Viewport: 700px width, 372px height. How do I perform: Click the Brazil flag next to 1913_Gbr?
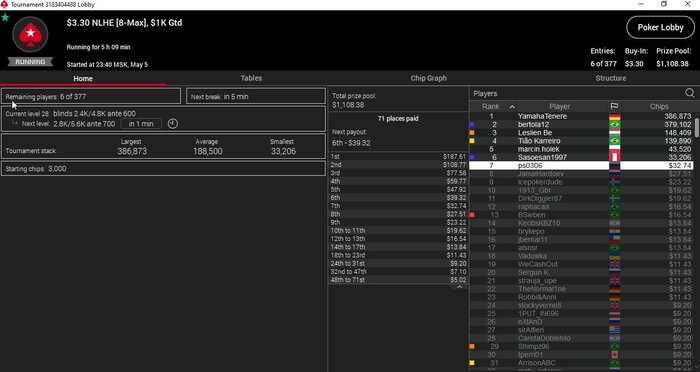(x=614, y=190)
